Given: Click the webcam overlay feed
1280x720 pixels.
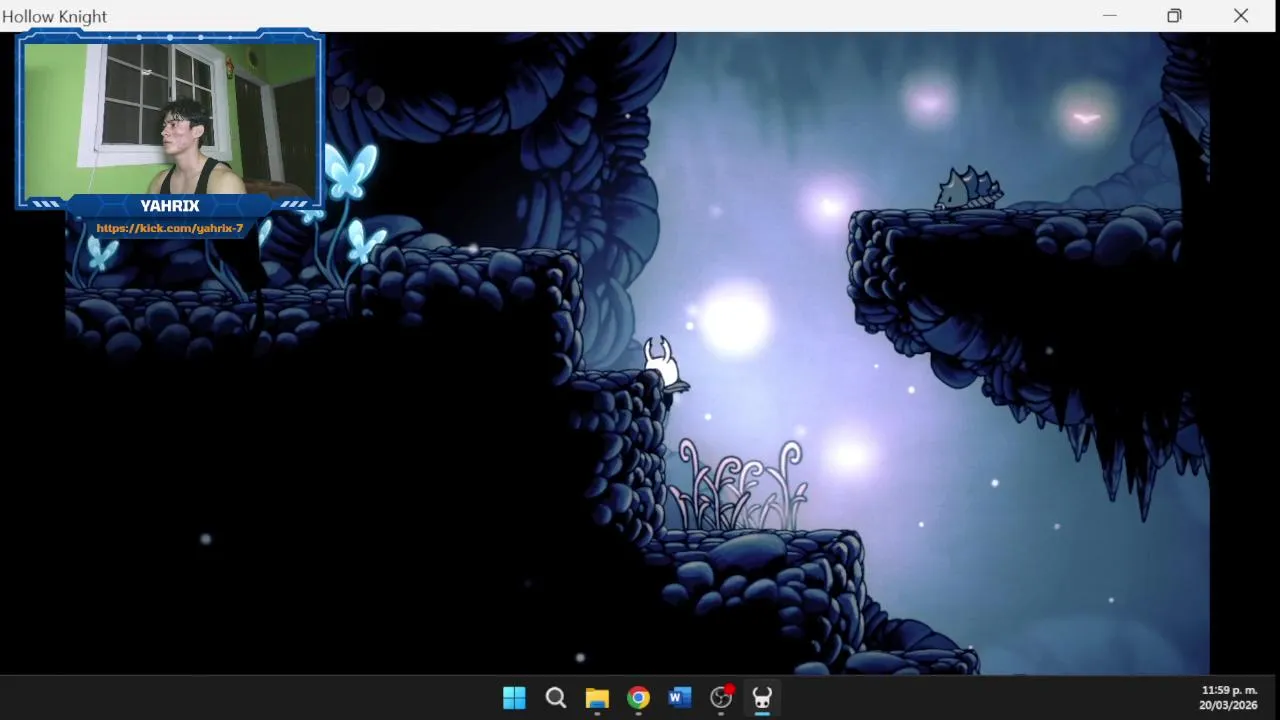Looking at the screenshot, I should (x=170, y=118).
